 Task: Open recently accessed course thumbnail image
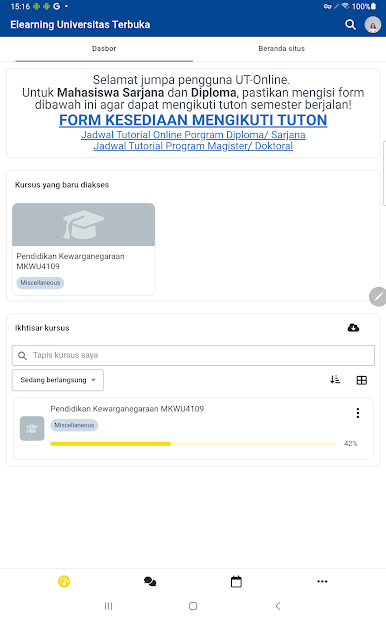(84, 225)
